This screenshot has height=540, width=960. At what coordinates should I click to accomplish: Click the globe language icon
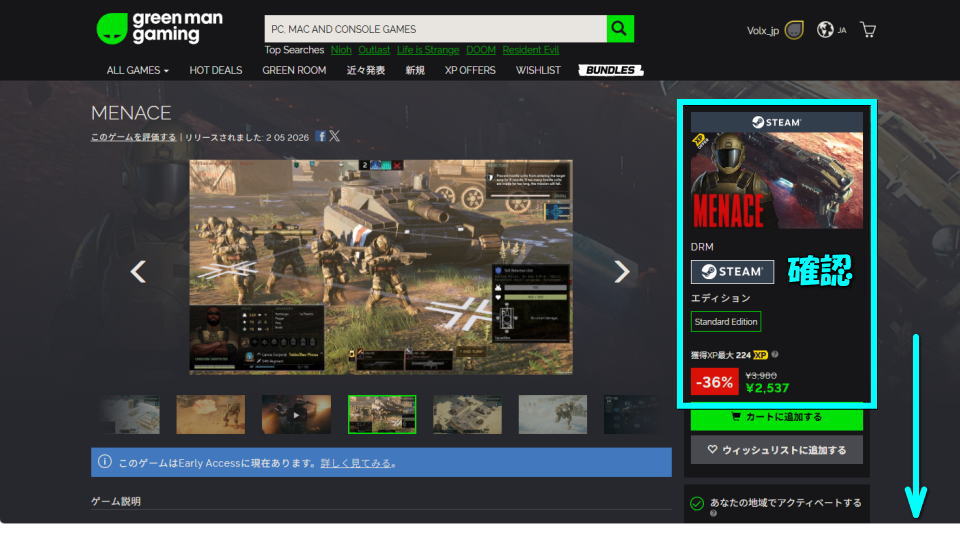tap(825, 30)
